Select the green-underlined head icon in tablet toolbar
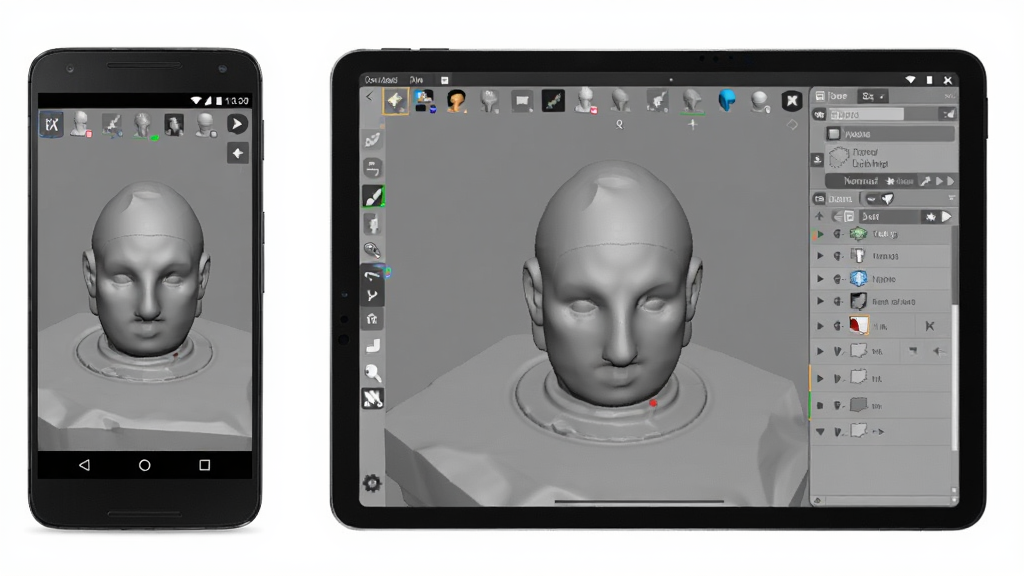 [692, 102]
